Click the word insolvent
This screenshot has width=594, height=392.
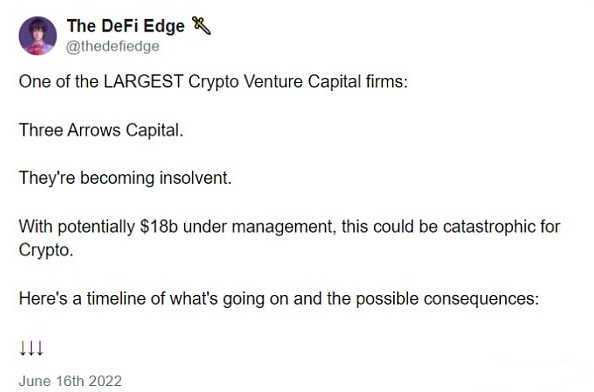(195, 178)
